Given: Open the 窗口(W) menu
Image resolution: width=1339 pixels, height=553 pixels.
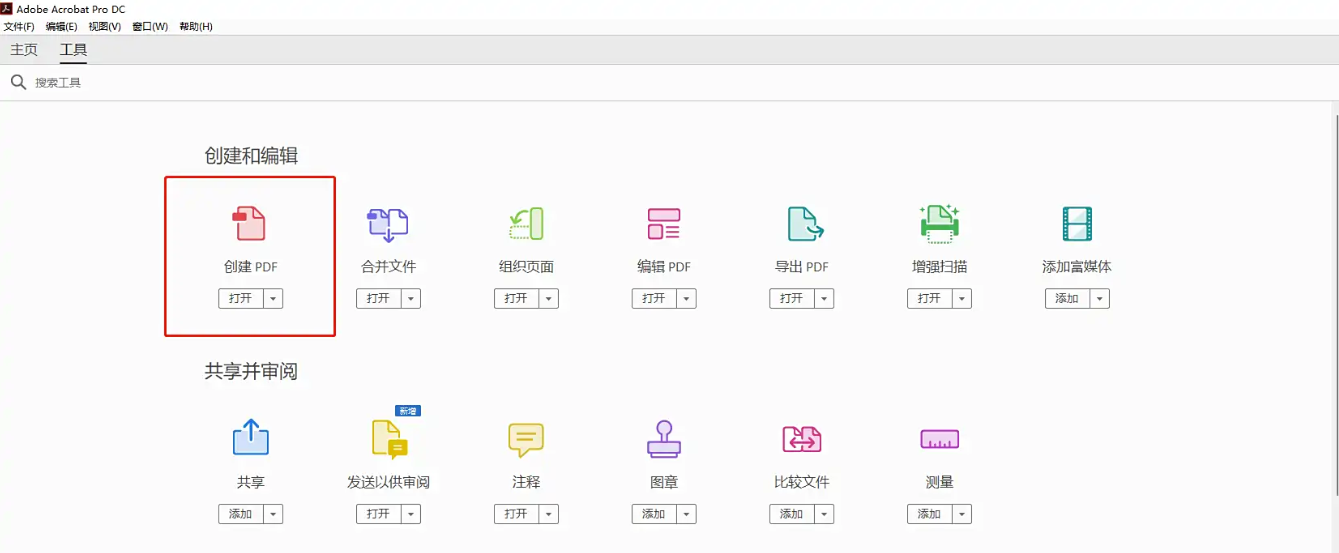Looking at the screenshot, I should point(150,26).
